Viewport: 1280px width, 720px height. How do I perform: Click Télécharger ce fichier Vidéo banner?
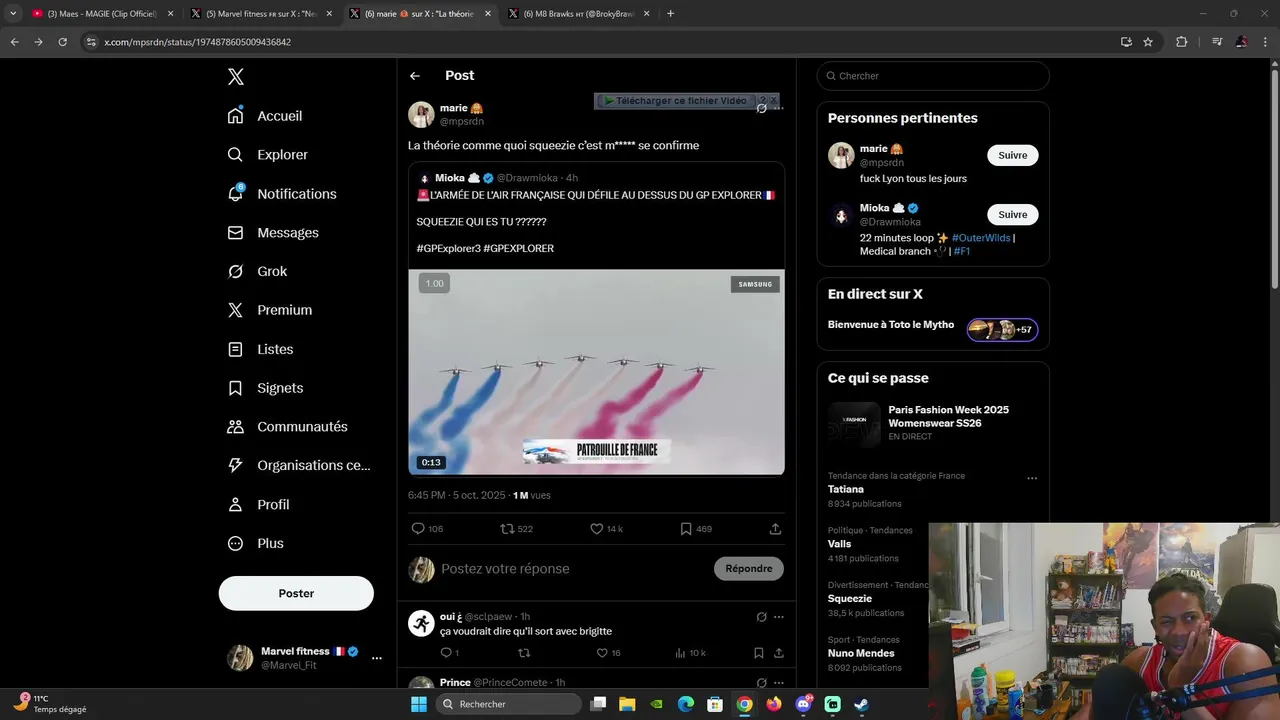pos(676,101)
